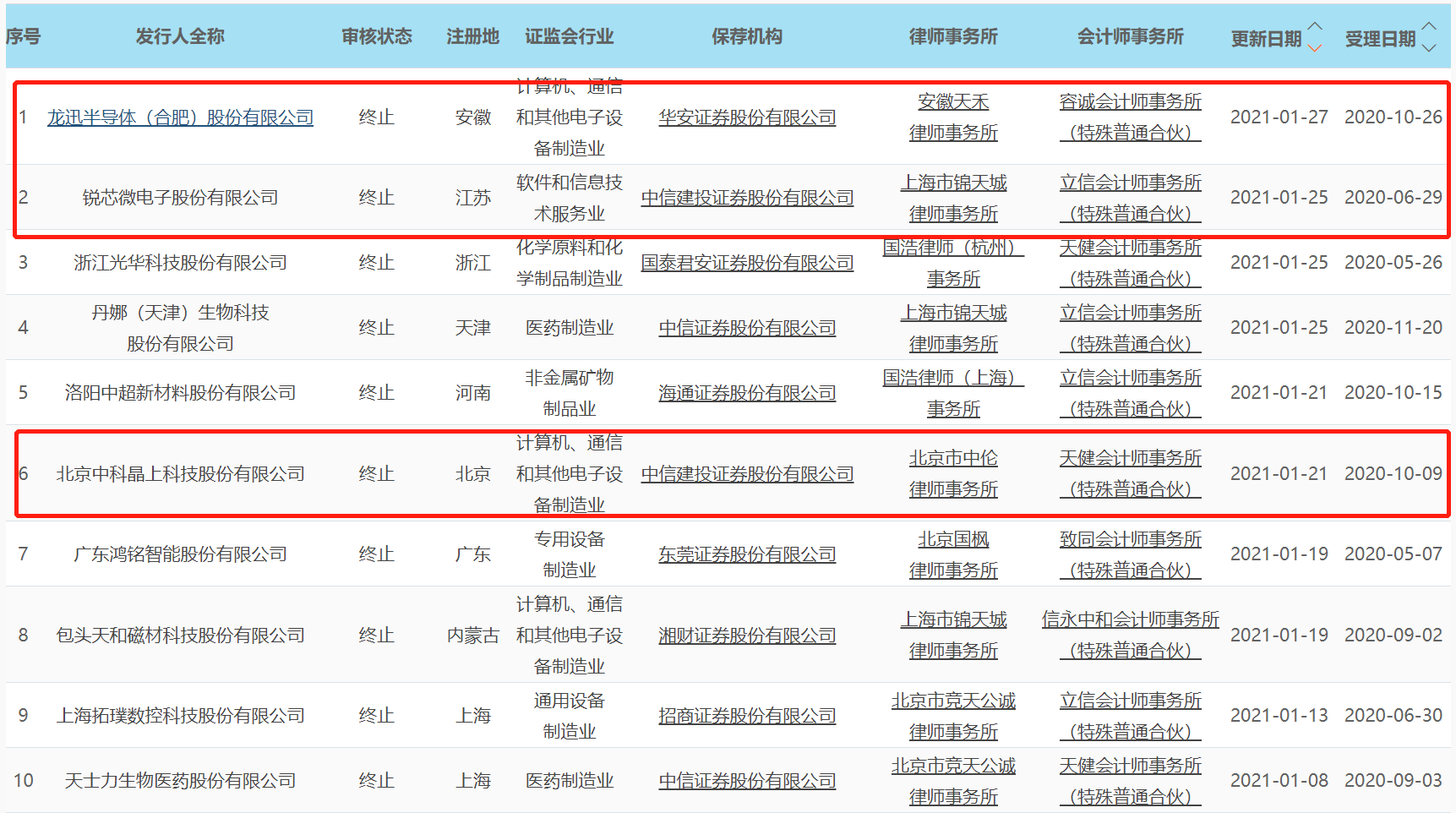Click 专用设备制造业 industry cell

tap(570, 554)
